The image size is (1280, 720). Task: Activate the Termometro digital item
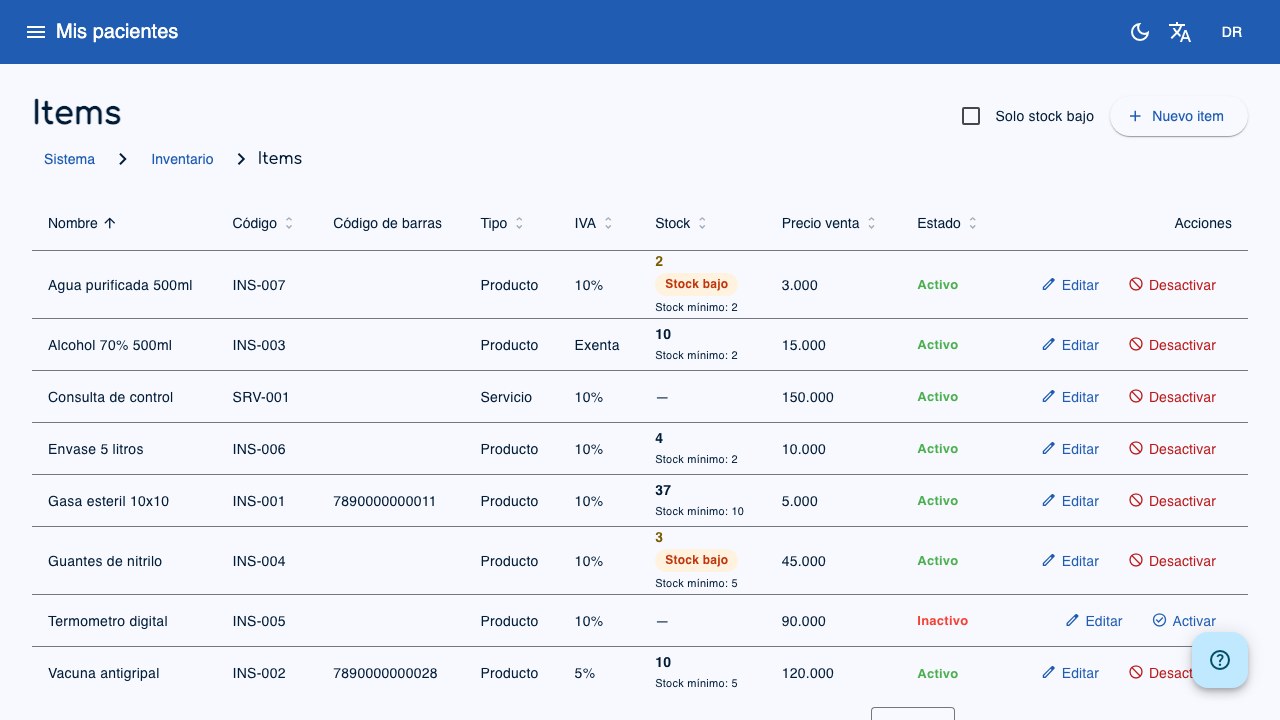(x=1184, y=621)
